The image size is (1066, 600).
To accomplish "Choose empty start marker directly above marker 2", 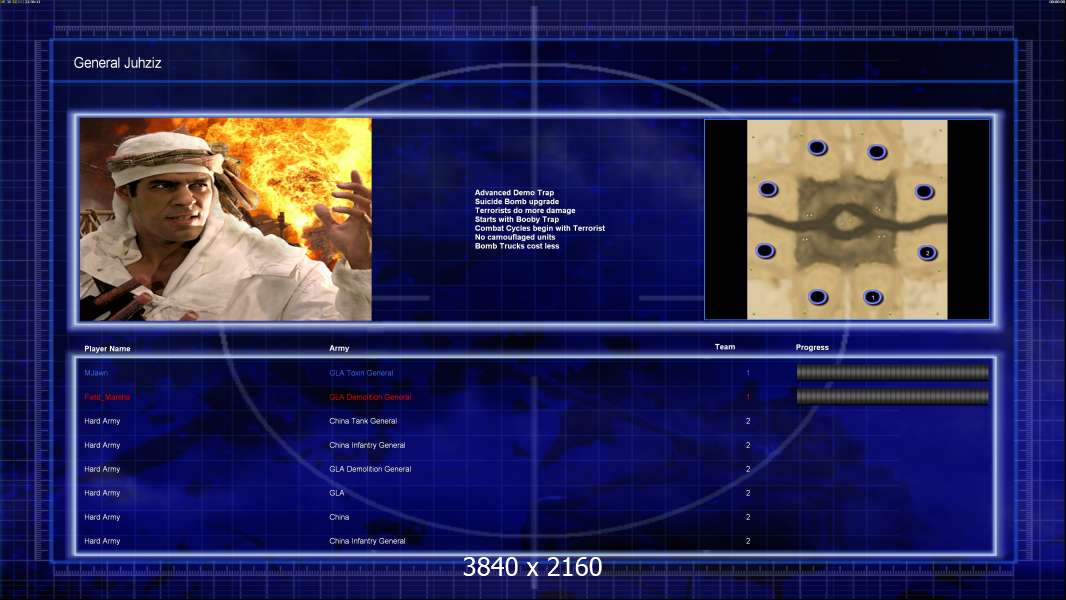I will click(924, 192).
